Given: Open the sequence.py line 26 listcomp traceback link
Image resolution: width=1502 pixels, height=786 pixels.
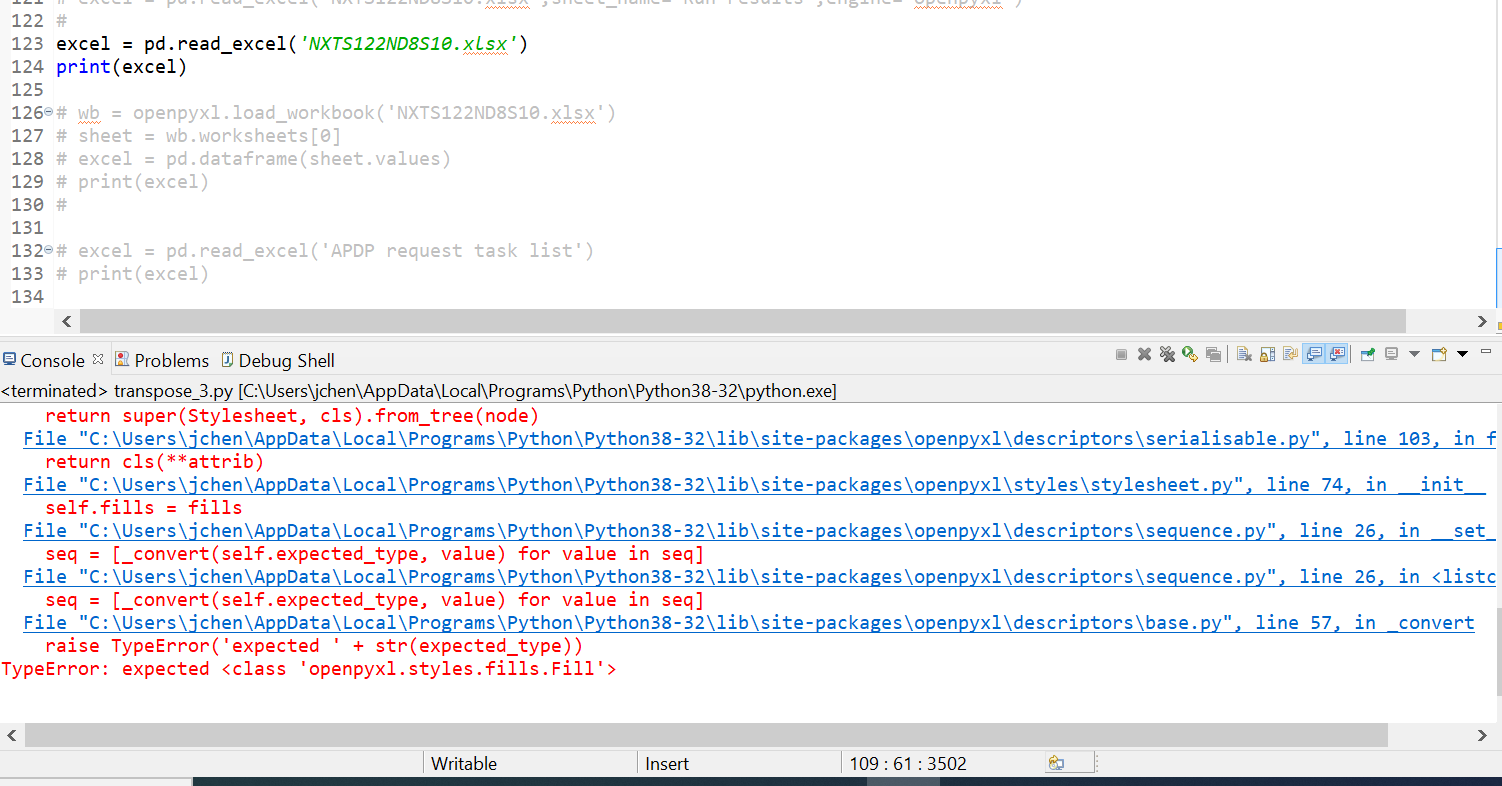Looking at the screenshot, I should 760,576.
